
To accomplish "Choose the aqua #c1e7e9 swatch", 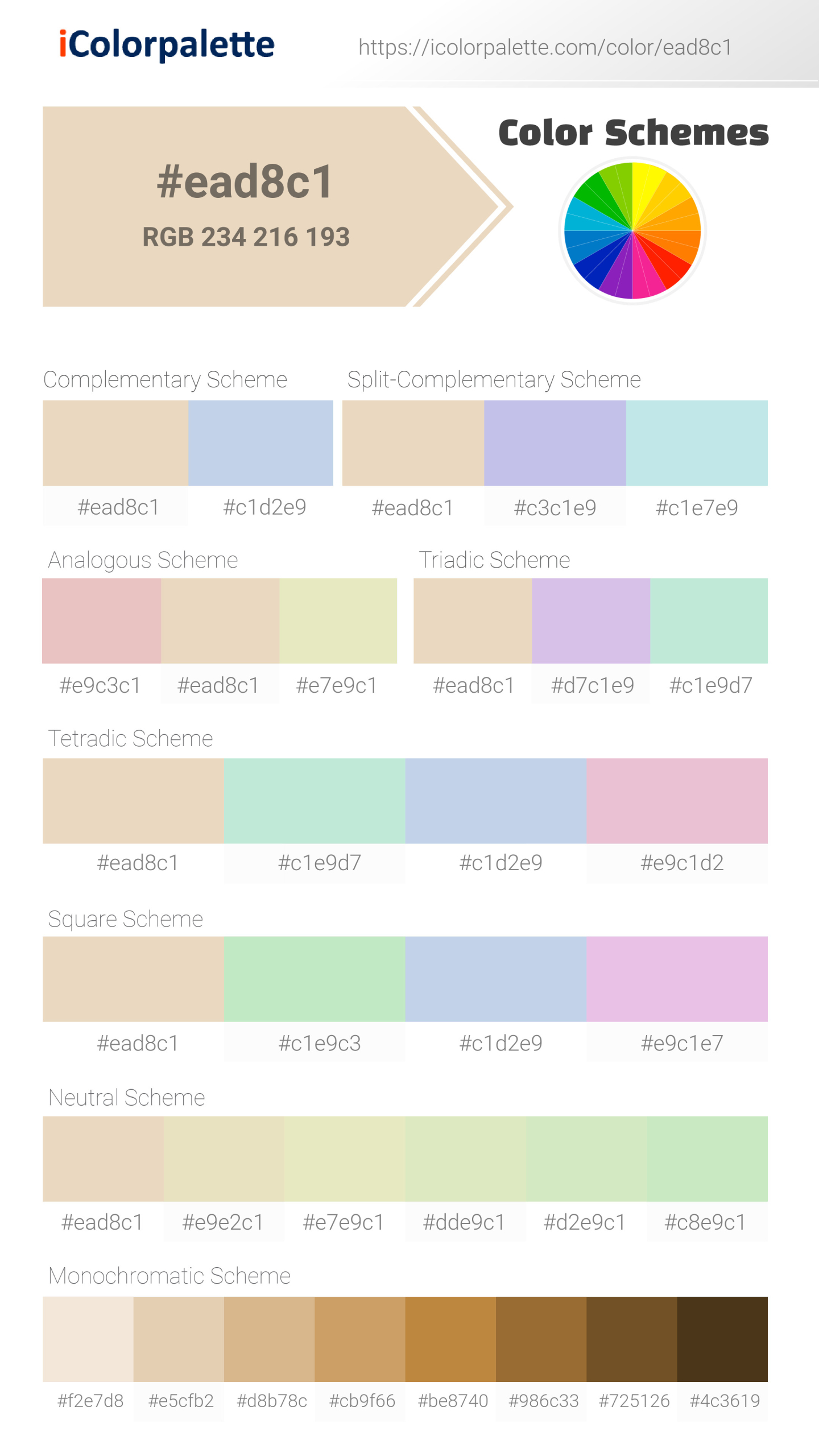I will (697, 443).
